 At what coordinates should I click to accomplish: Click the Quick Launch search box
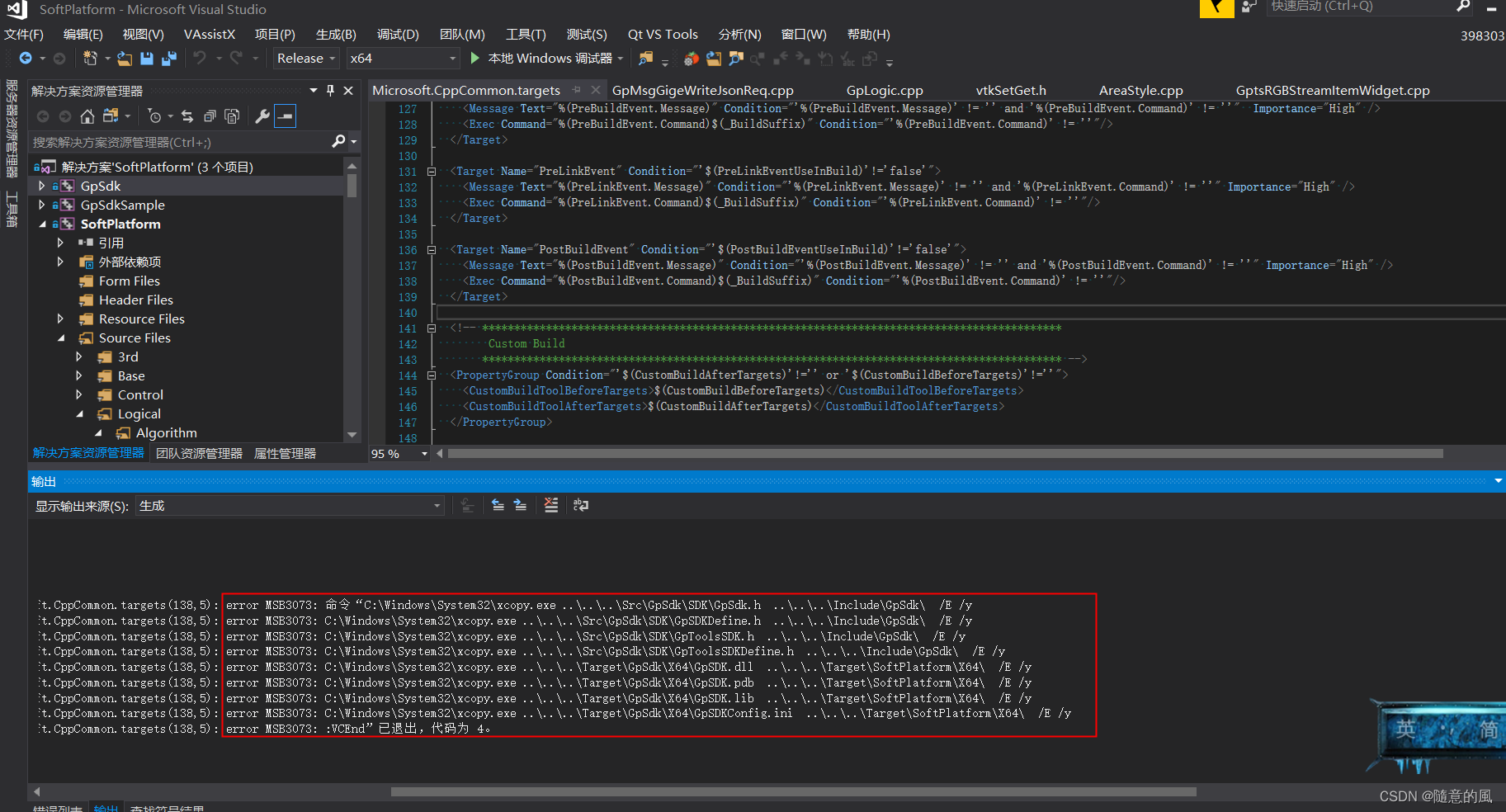[x=1360, y=7]
